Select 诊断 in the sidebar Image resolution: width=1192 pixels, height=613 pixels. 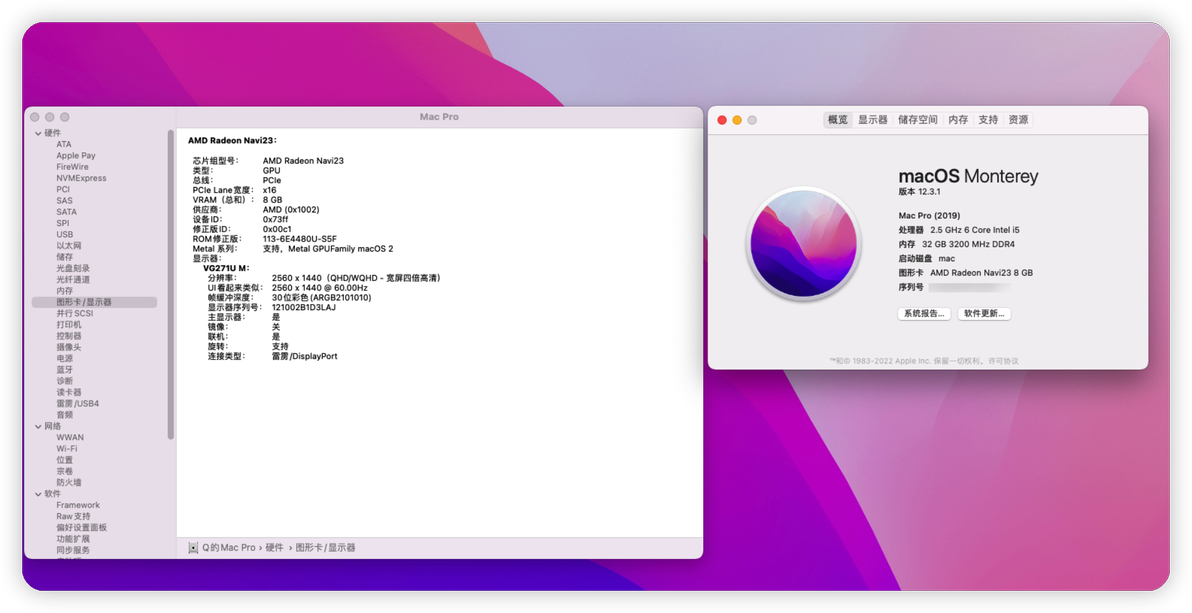point(65,381)
